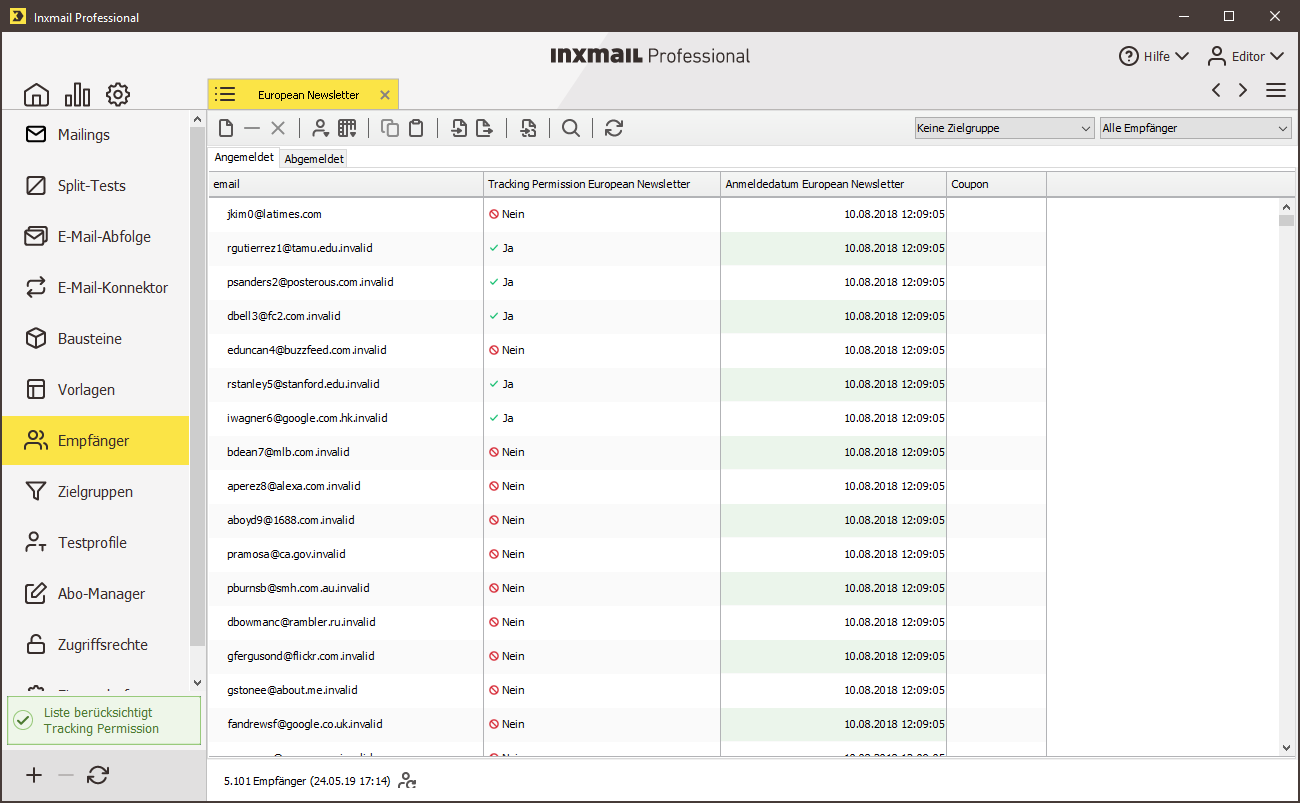1300x803 pixels.
Task: Open the Alle Empfänger dropdown
Action: [x=1196, y=128]
